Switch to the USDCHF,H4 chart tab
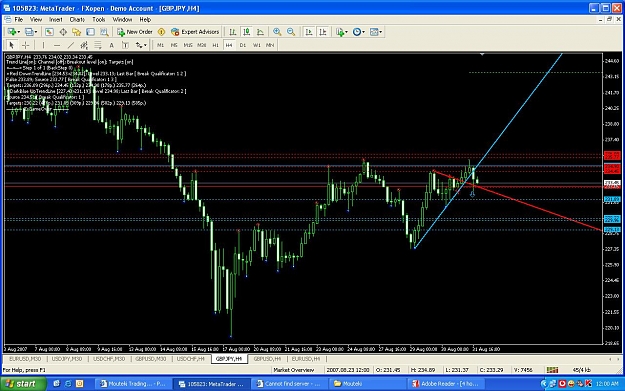The height and width of the screenshot is (391, 625). (x=191, y=359)
